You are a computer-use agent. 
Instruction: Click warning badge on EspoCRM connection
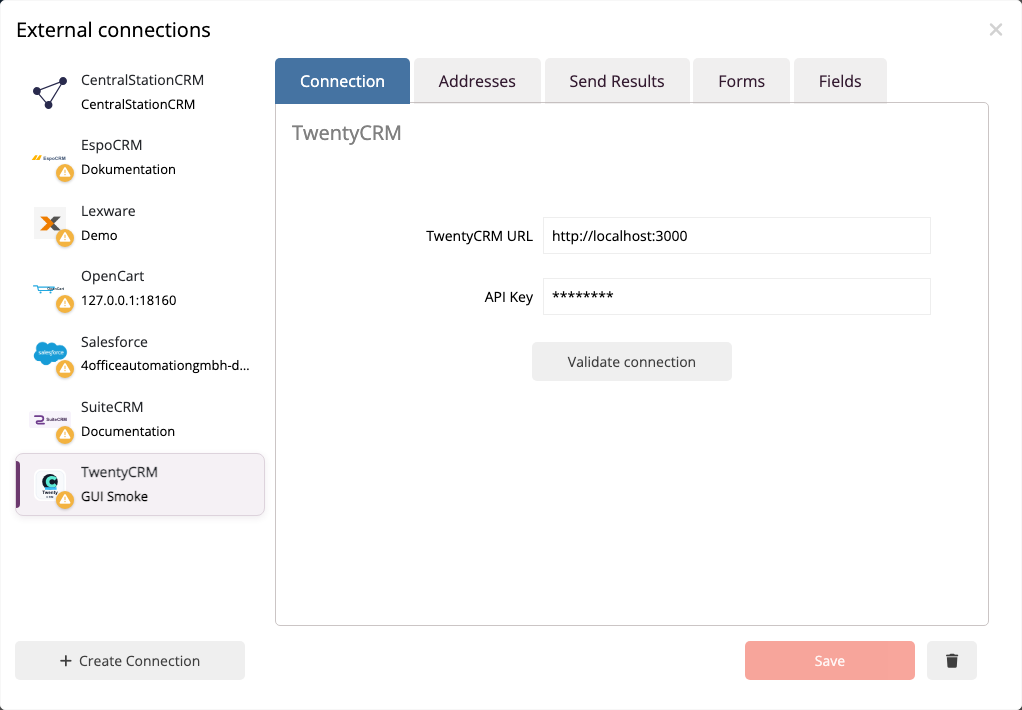pos(65,173)
